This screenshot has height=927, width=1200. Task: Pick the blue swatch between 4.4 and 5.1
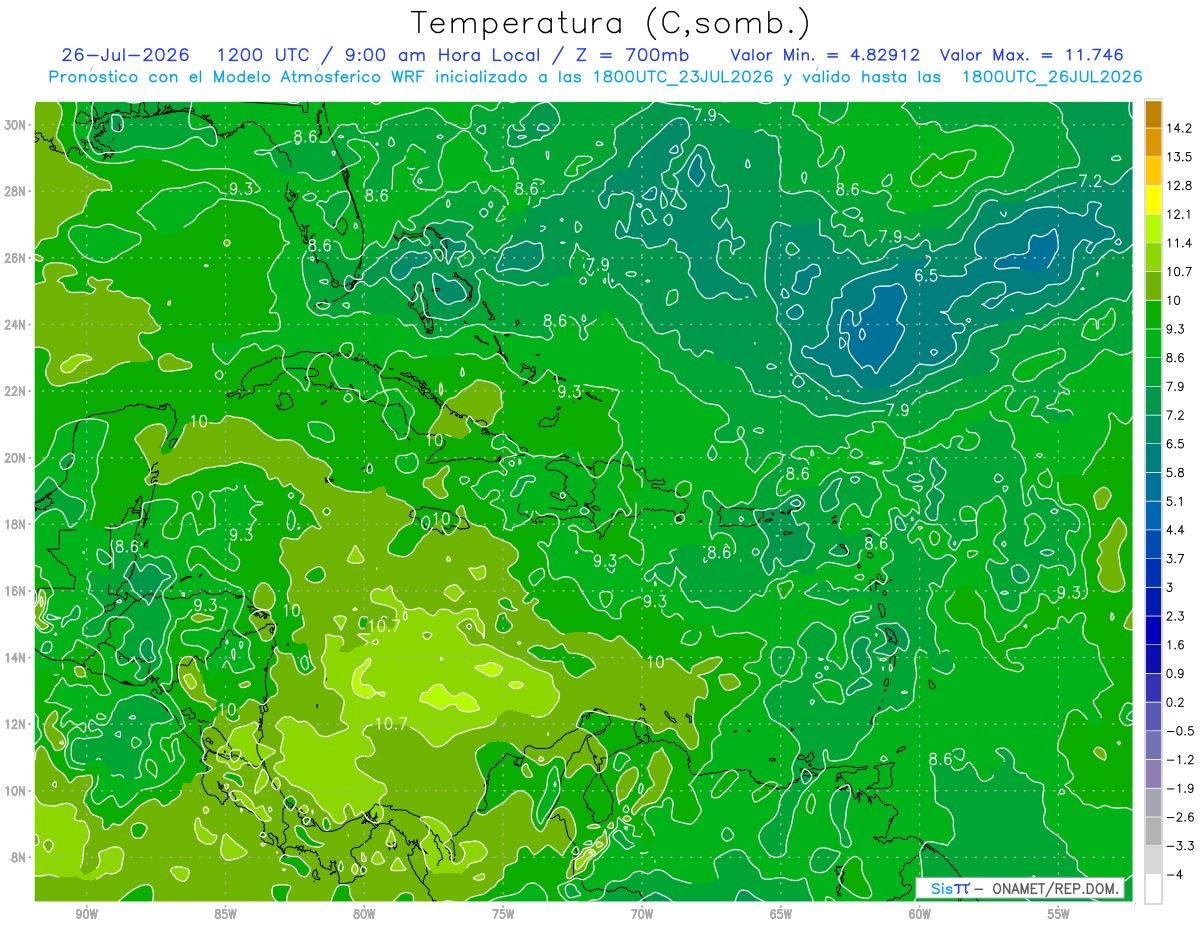(1154, 515)
